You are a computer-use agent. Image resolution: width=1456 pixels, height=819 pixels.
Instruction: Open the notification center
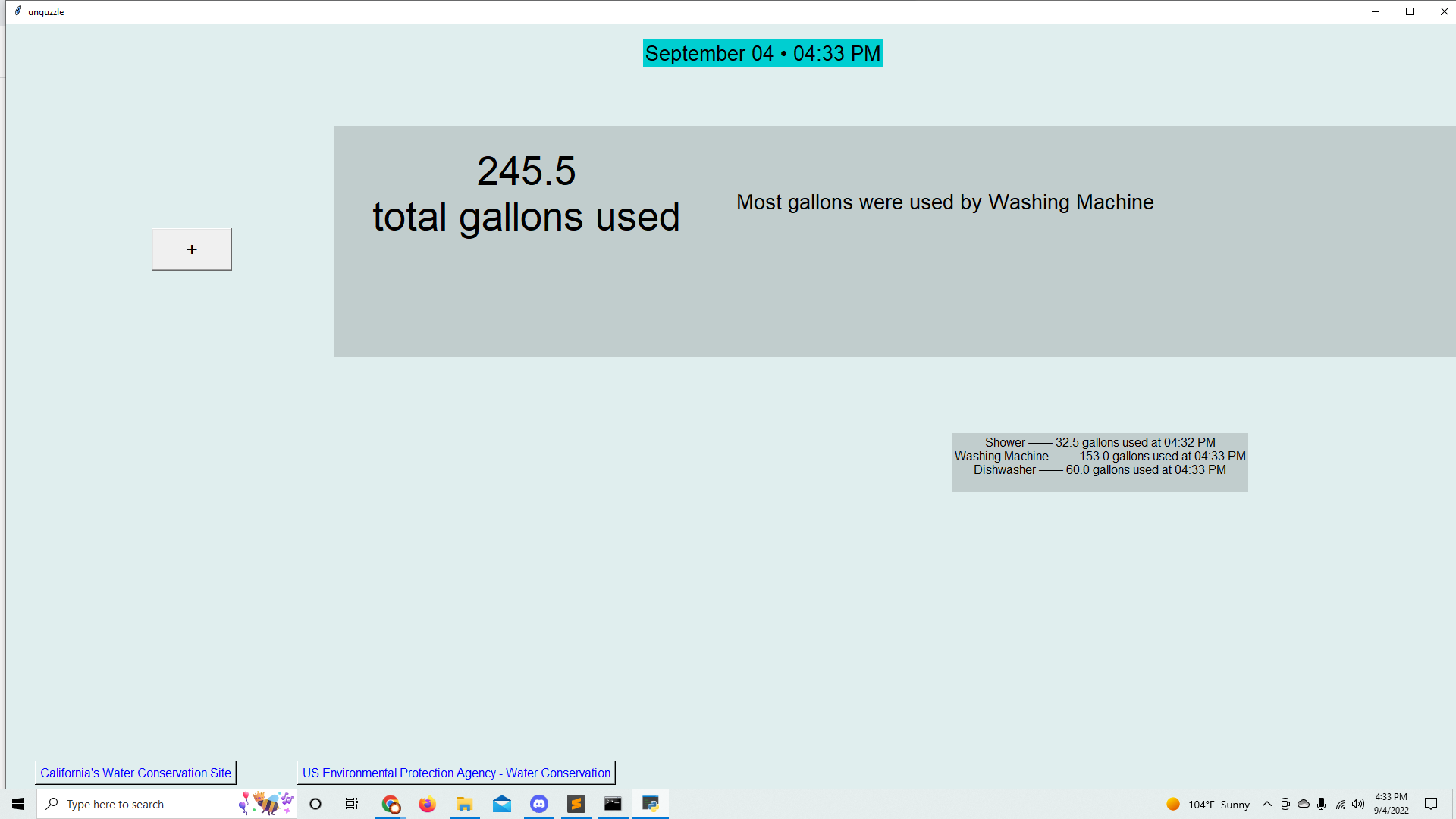(x=1430, y=804)
